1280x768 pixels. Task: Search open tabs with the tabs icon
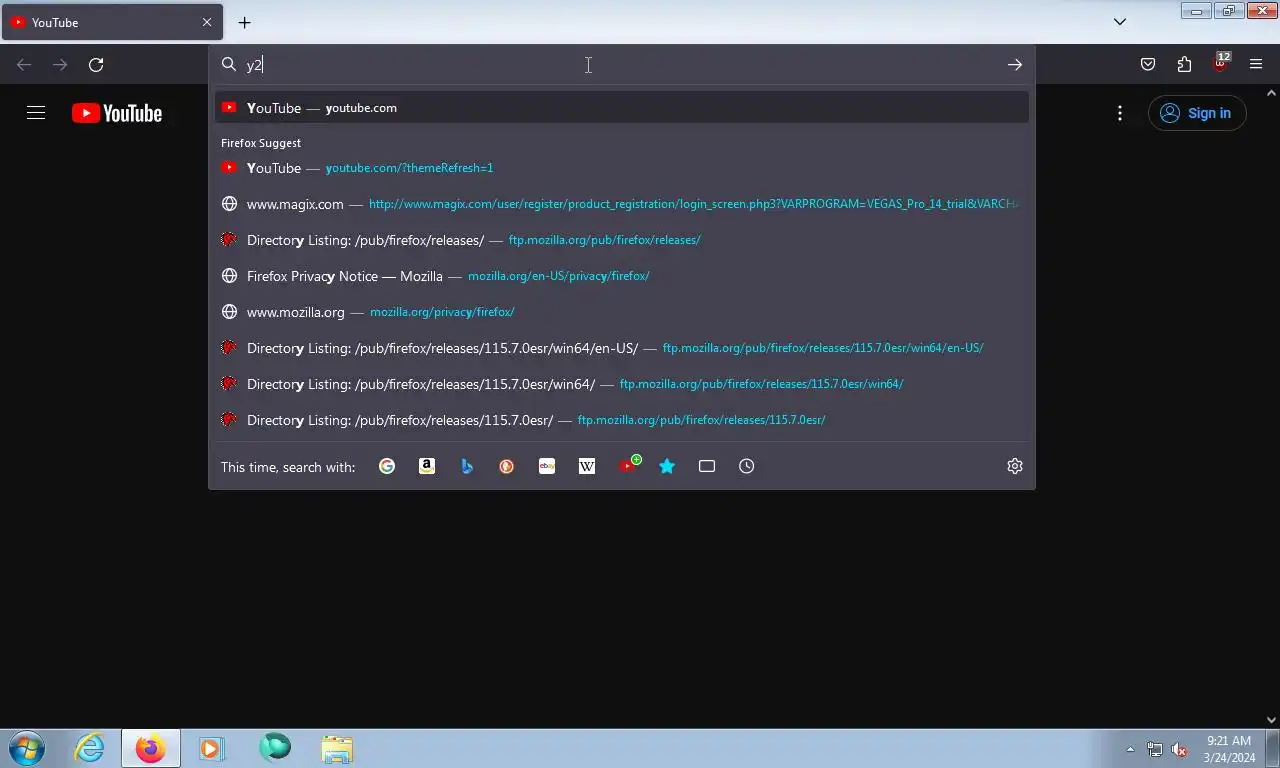[x=707, y=466]
